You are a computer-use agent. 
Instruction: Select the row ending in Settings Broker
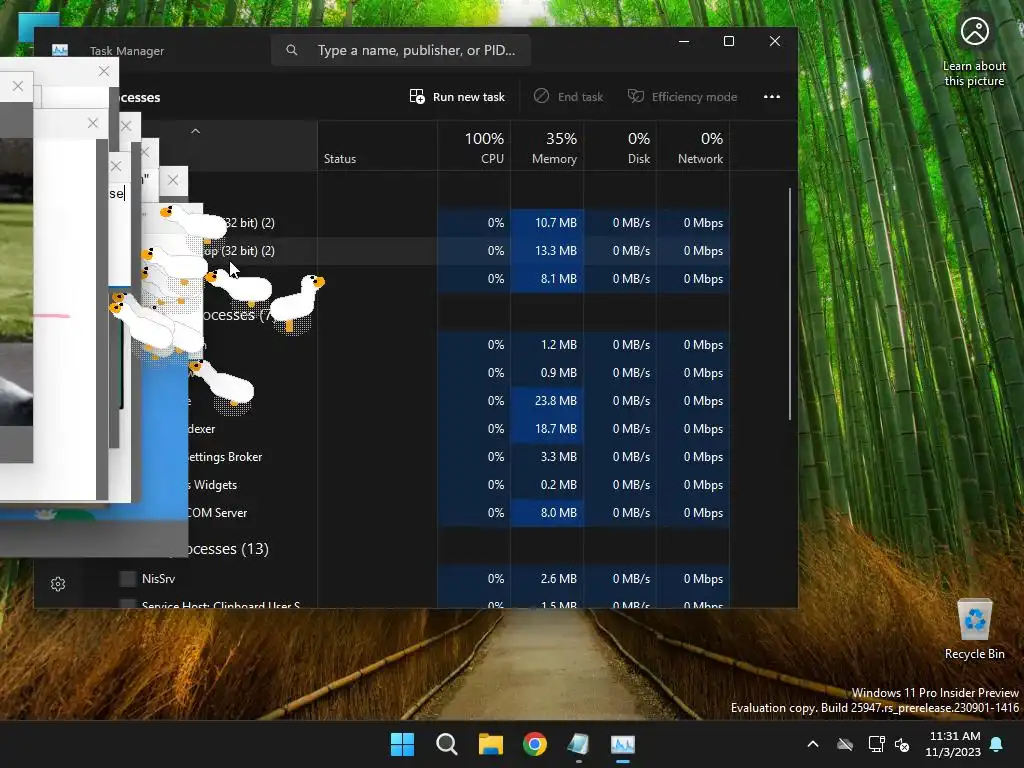pos(458,457)
